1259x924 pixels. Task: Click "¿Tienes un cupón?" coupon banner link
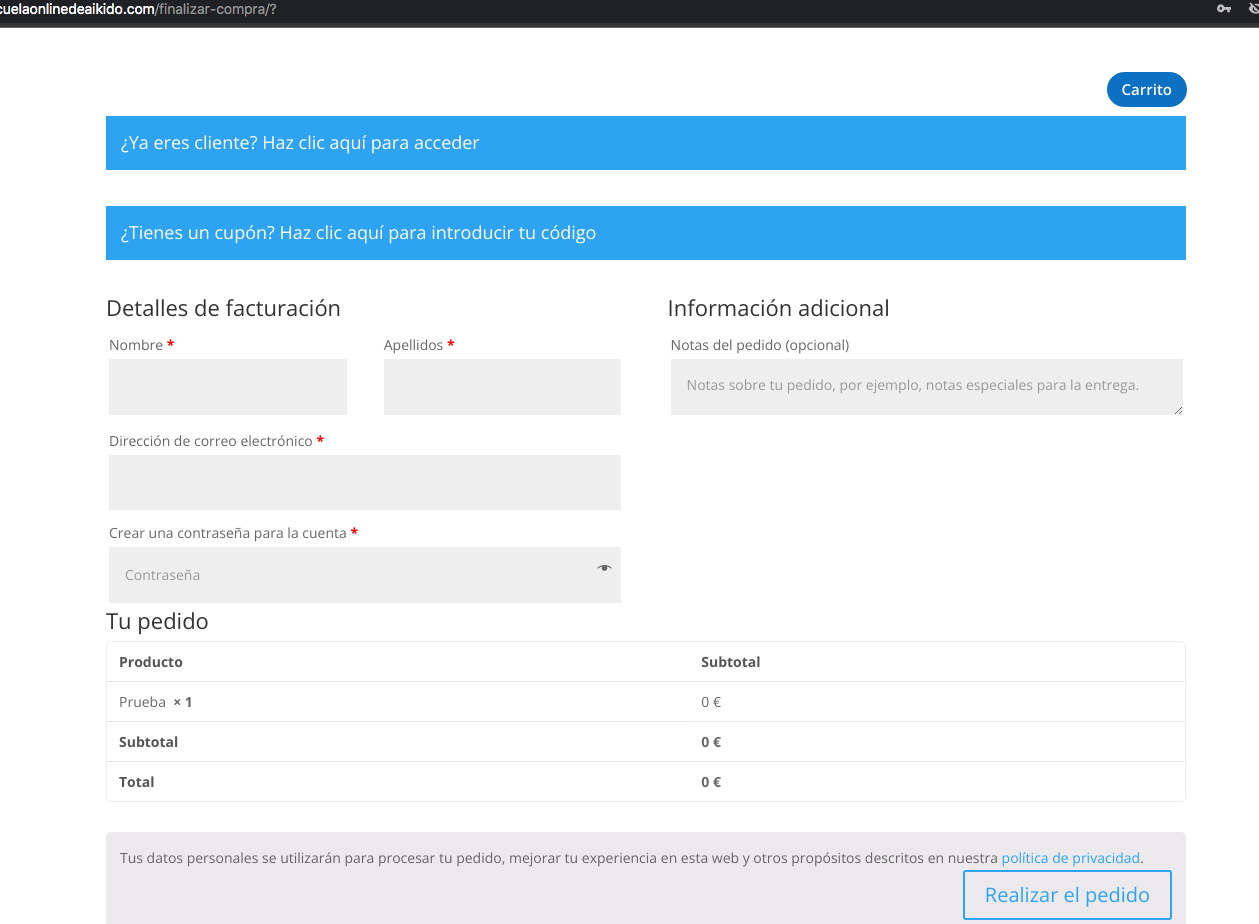pos(358,233)
